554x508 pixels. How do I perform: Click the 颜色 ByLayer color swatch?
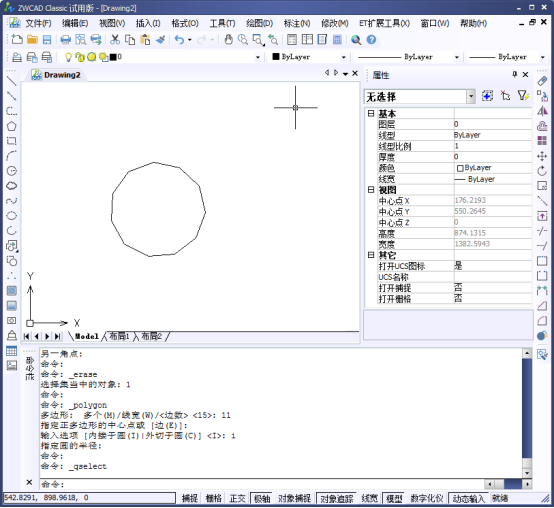pyautogui.click(x=460, y=168)
